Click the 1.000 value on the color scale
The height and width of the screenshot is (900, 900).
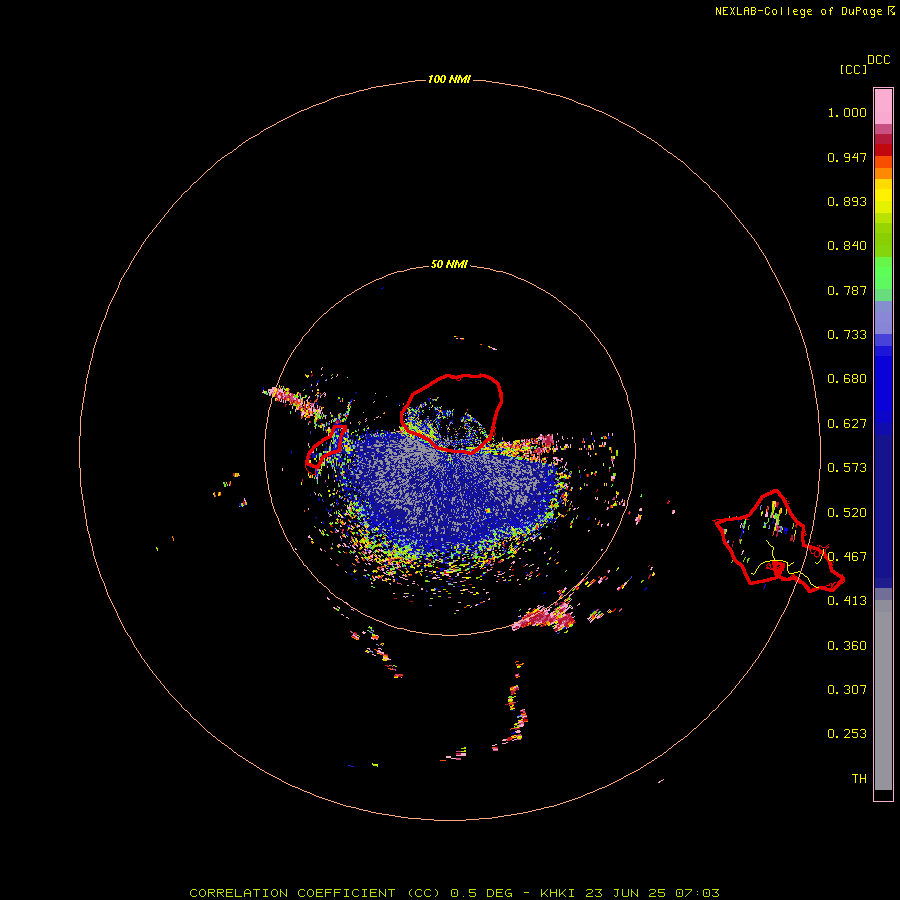[x=847, y=112]
